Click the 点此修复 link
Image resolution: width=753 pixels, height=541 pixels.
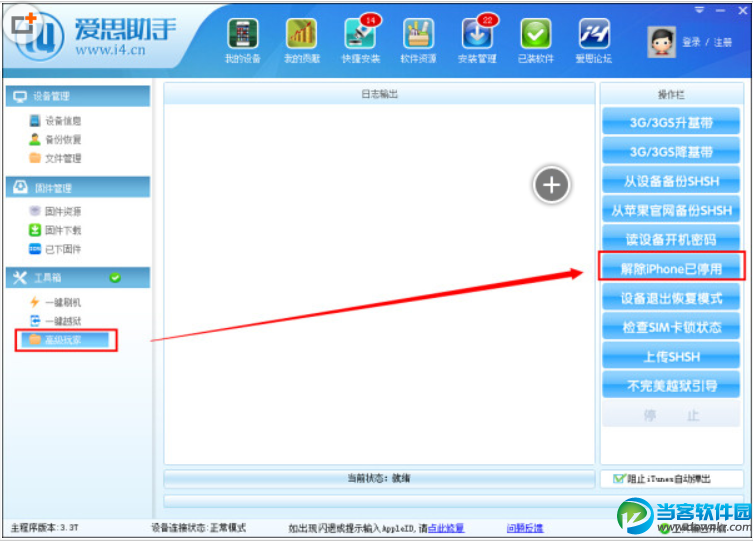446,528
